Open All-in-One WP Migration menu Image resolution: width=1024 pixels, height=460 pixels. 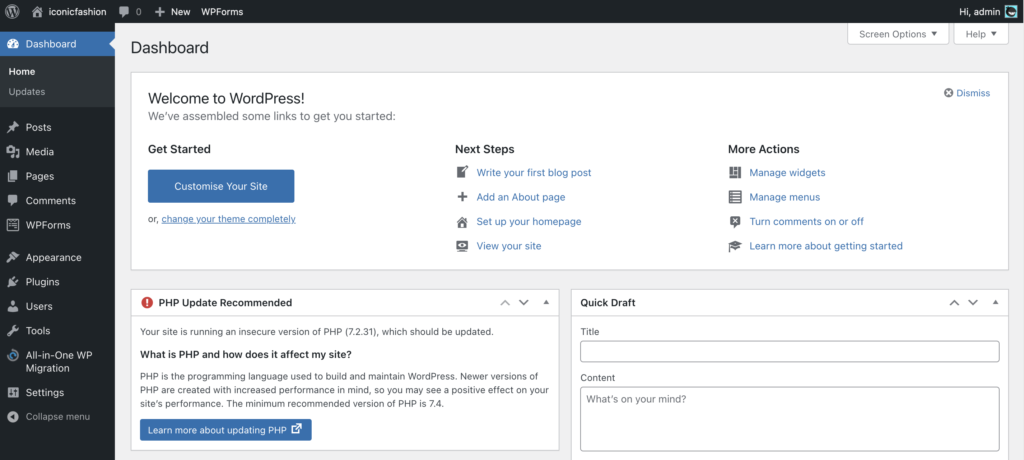[x=59, y=361]
